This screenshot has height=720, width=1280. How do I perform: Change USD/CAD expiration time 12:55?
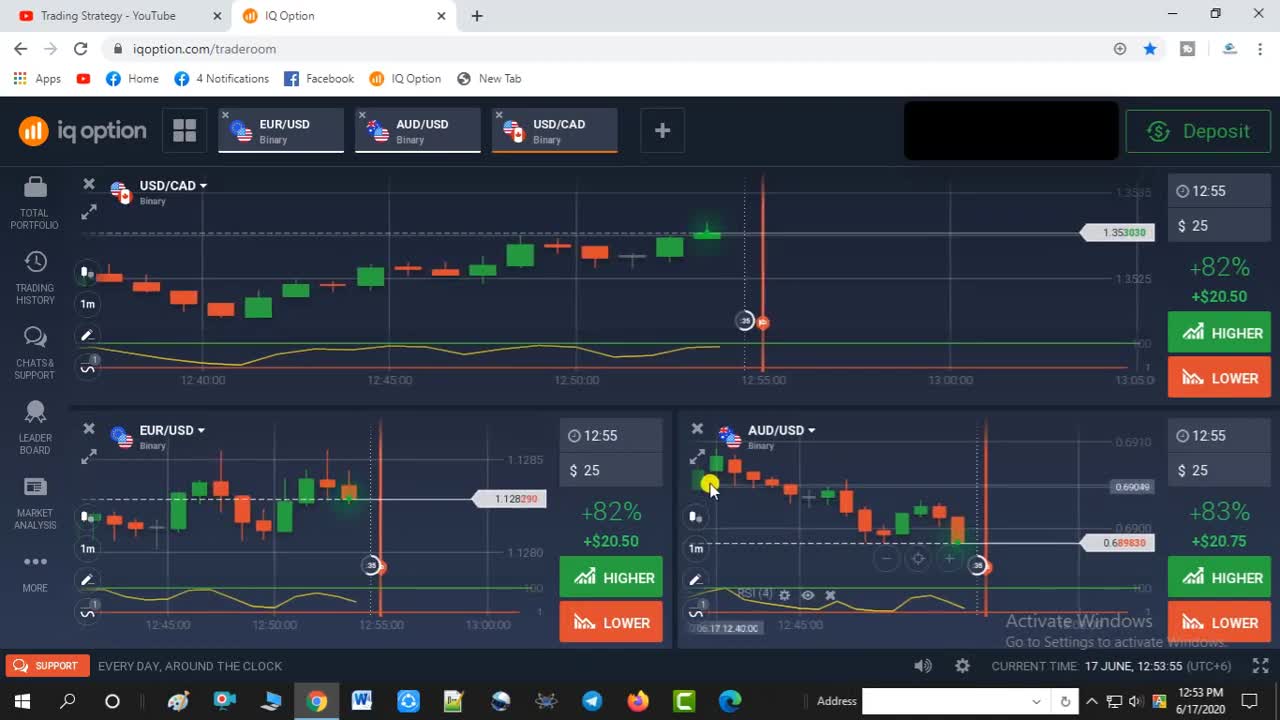(x=1219, y=191)
